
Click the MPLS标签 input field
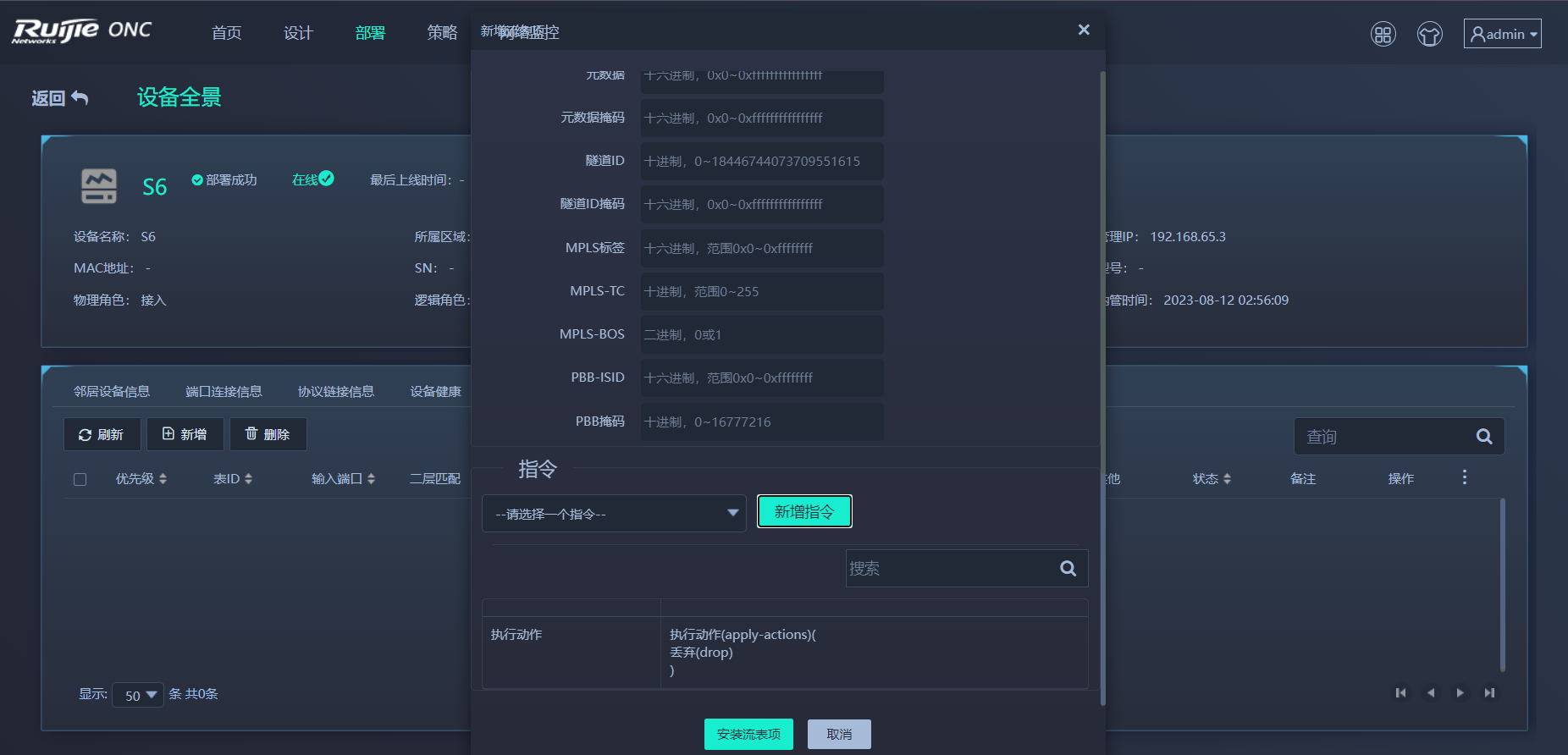pyautogui.click(x=762, y=249)
